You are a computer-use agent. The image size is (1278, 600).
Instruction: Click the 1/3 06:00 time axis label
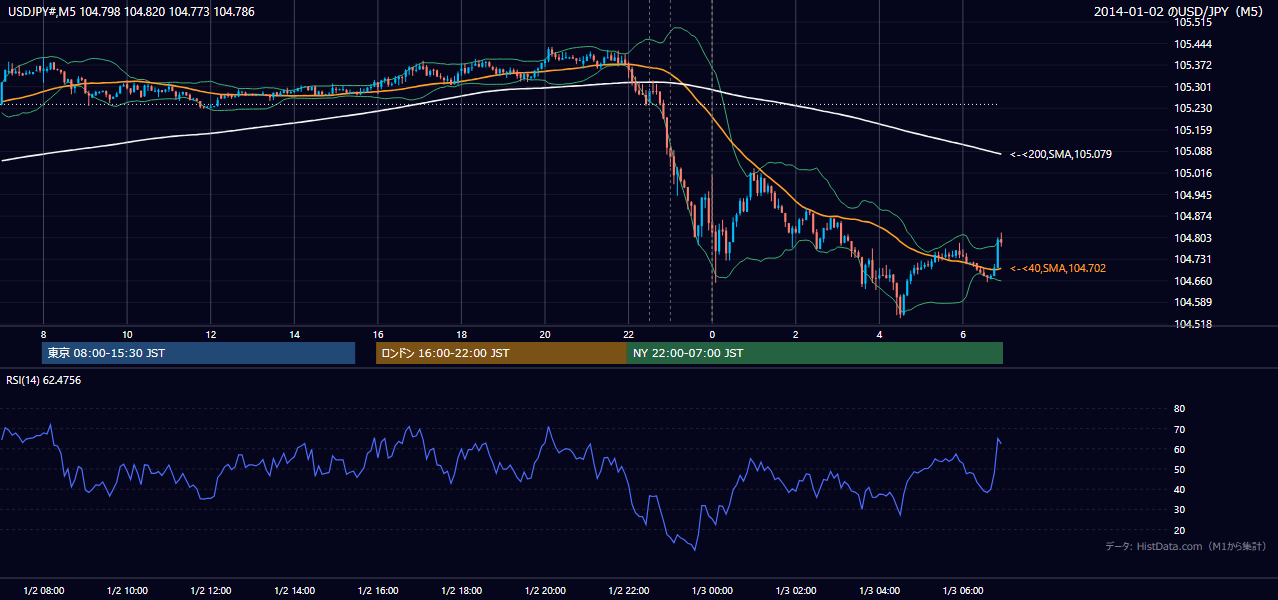click(x=963, y=591)
